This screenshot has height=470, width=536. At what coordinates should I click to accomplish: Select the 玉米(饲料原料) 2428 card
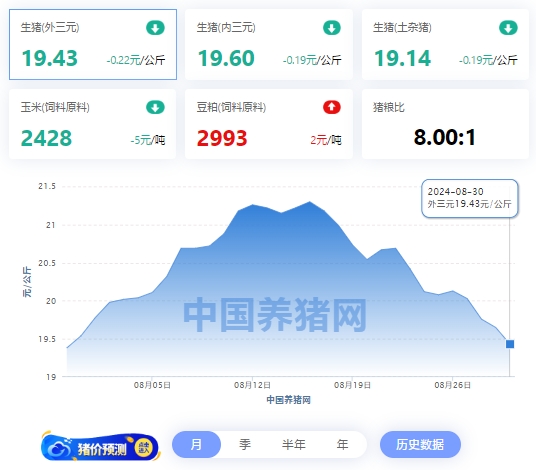93,124
